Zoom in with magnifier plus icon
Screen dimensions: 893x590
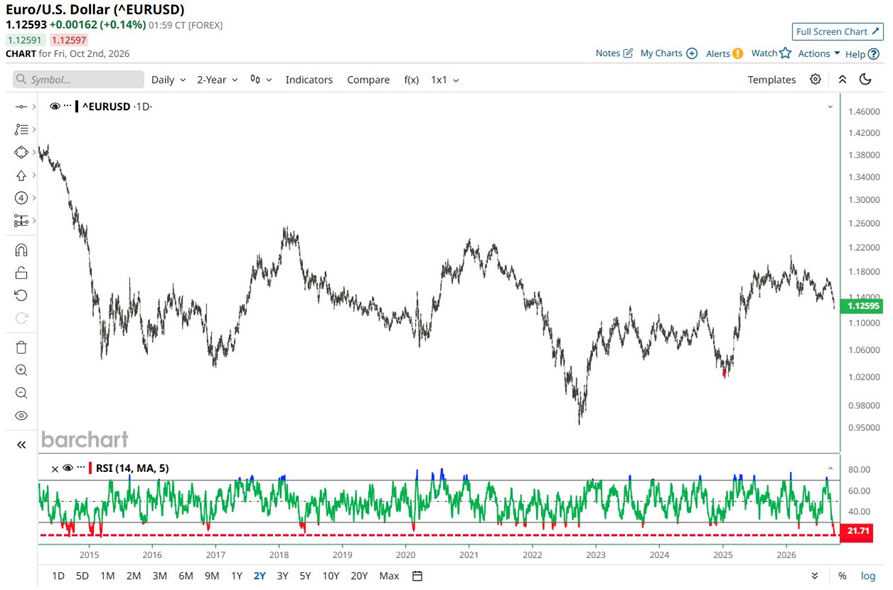(21, 370)
